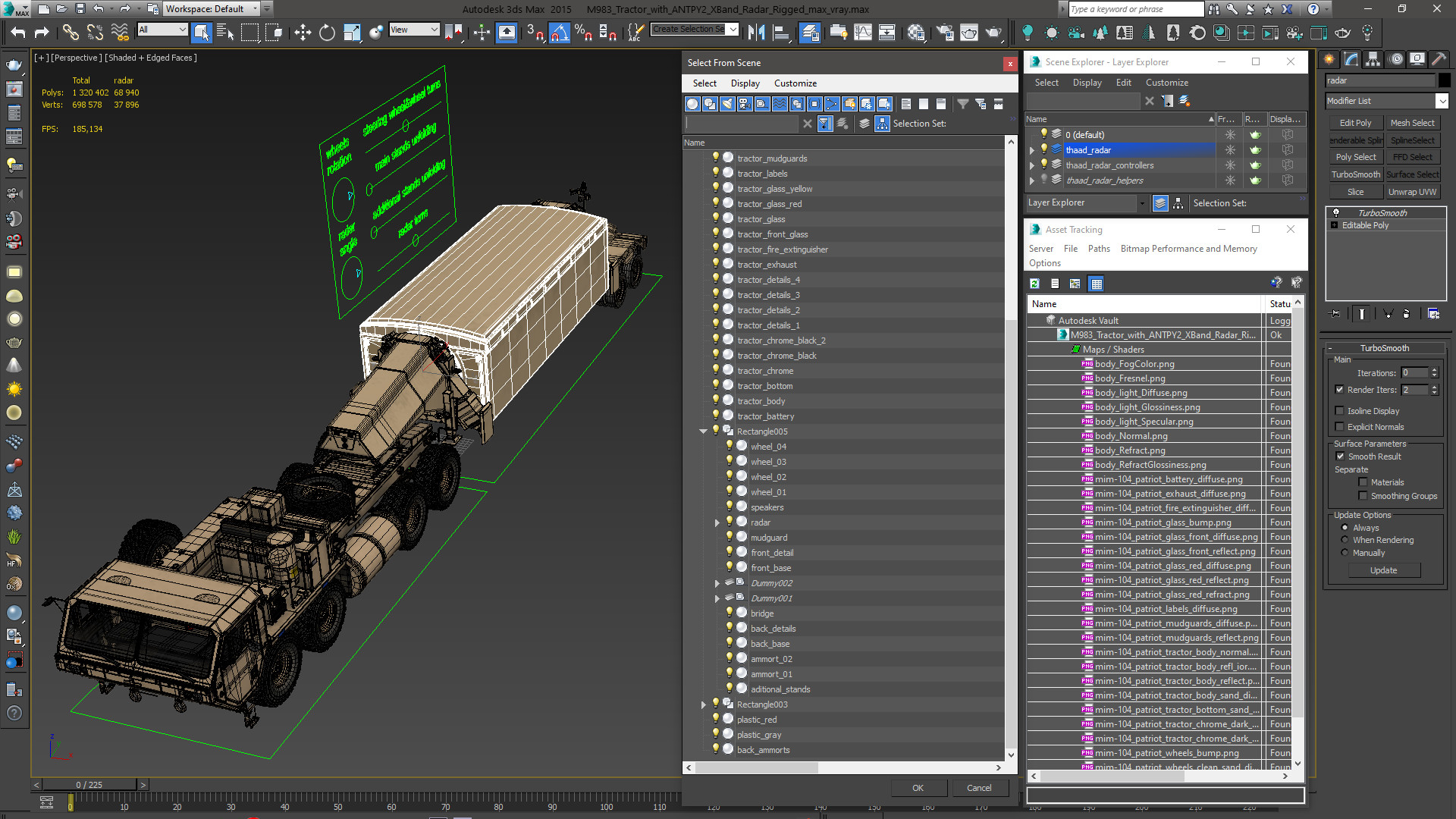The height and width of the screenshot is (819, 1456).
Task: Expand the Dummy002 tree node
Action: click(x=717, y=583)
